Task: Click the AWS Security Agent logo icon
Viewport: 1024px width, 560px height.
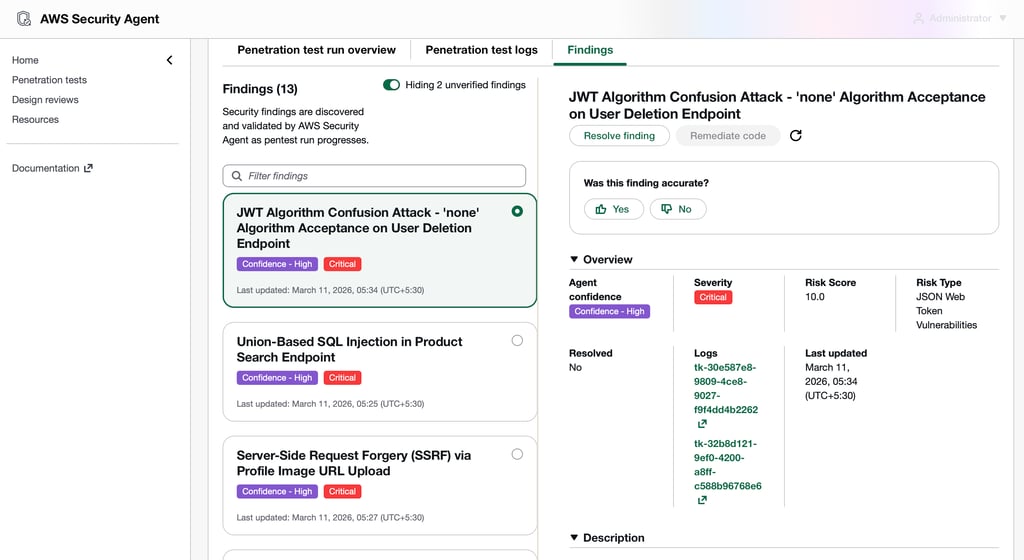Action: [24, 19]
